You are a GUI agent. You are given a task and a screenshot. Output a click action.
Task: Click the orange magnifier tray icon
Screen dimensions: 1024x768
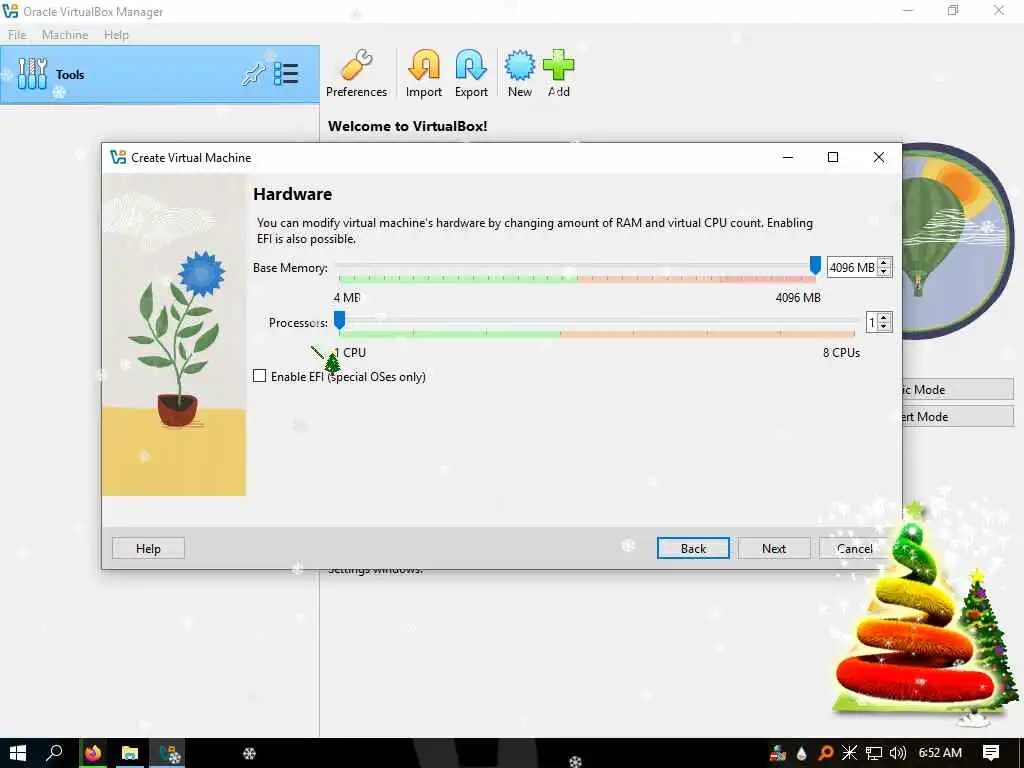[826, 753]
